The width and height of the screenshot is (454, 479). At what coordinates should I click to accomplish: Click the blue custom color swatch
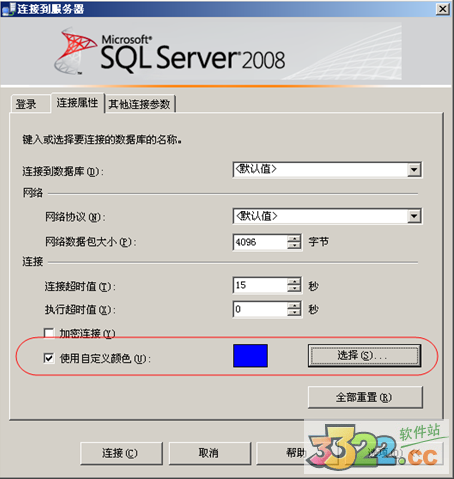(x=250, y=356)
